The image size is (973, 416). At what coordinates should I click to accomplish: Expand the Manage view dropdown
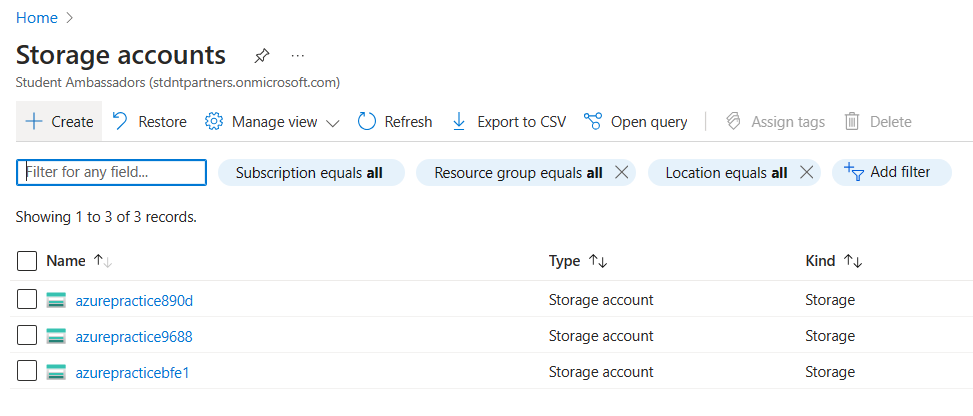333,122
